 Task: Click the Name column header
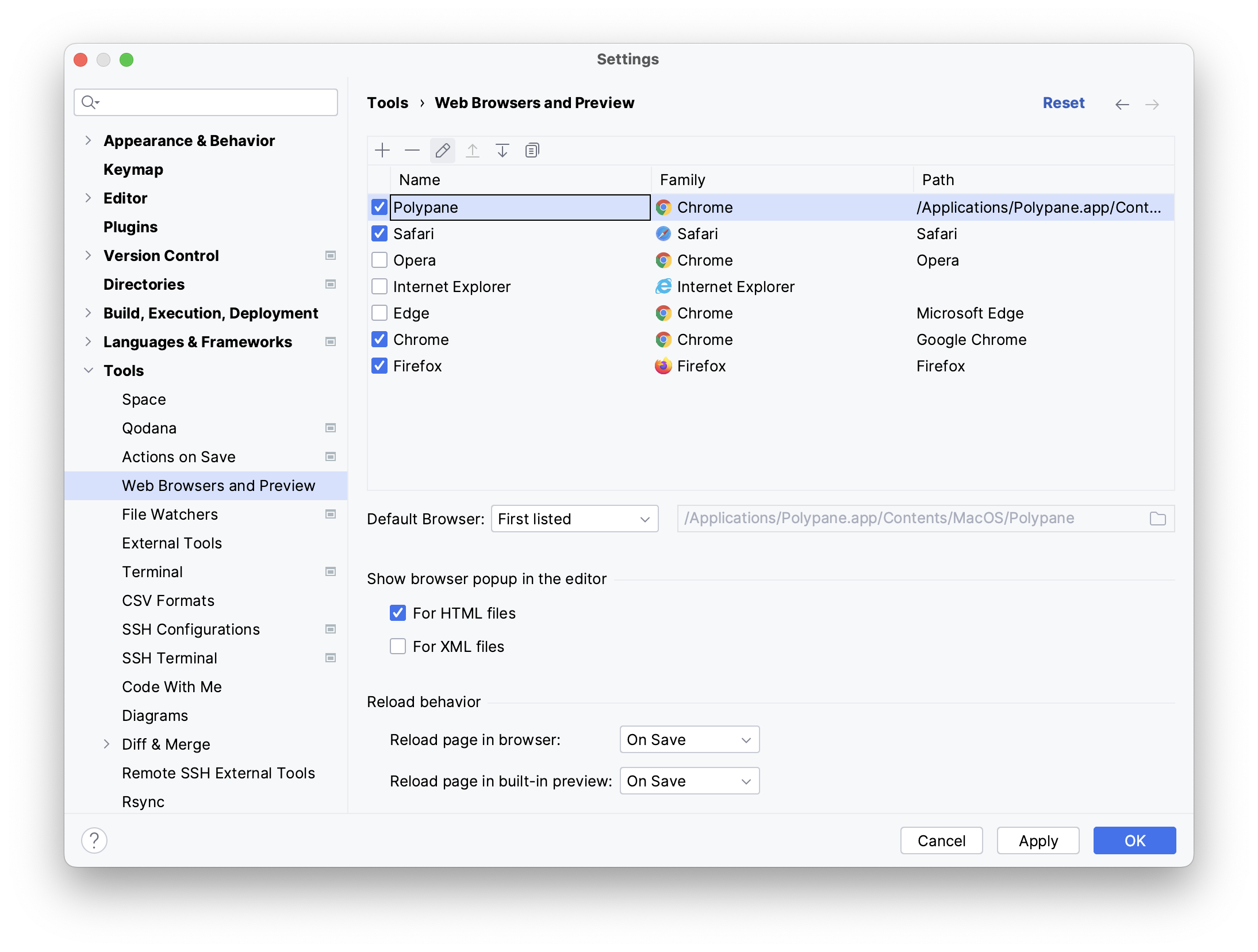coord(520,180)
